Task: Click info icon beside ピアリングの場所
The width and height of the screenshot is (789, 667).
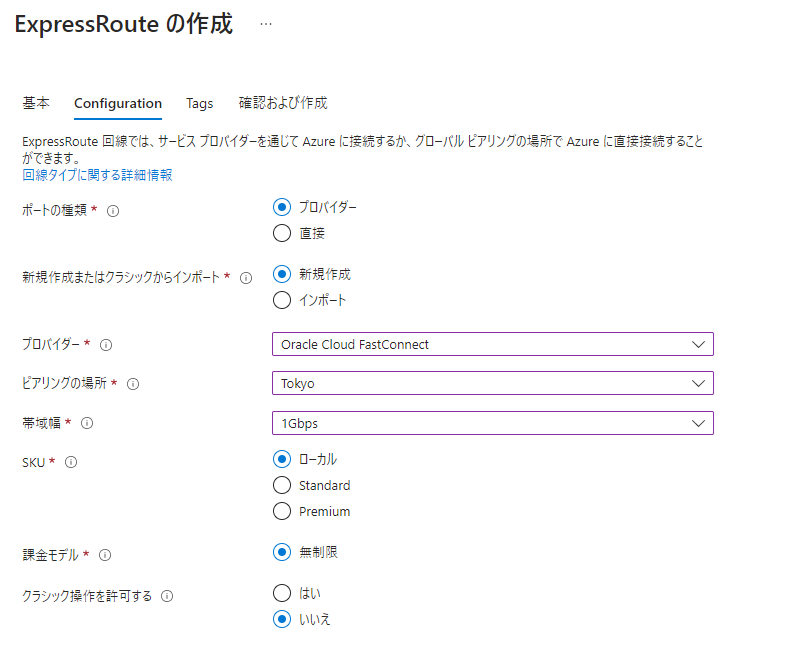Action: pos(133,384)
